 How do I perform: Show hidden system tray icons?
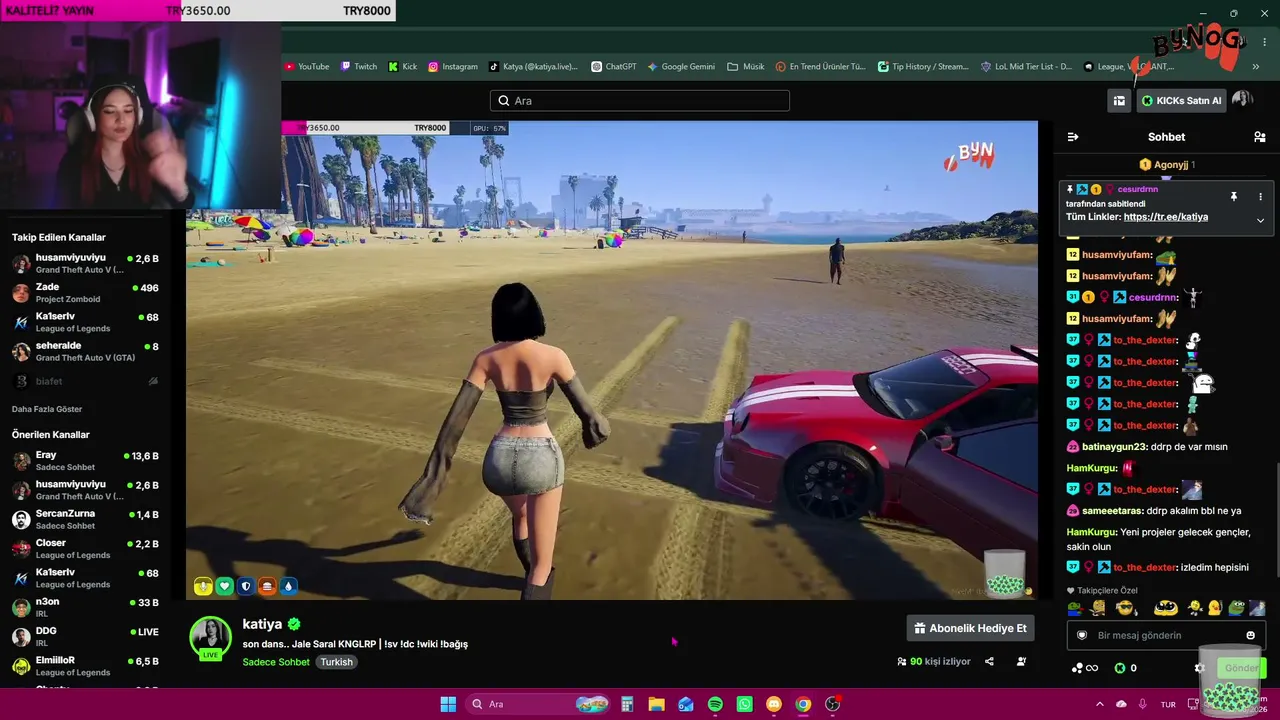pos(1100,704)
